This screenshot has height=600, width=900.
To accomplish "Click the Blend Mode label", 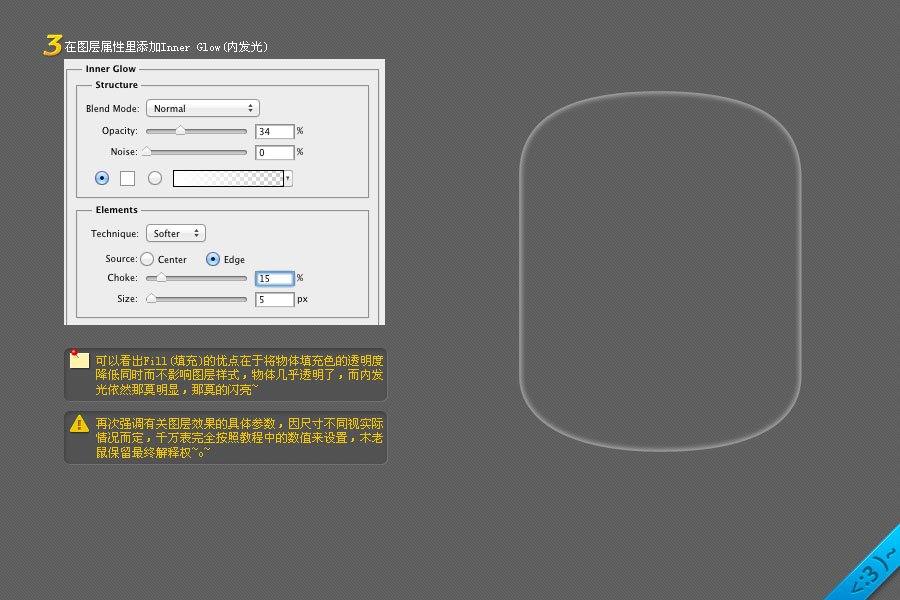I will point(112,109).
